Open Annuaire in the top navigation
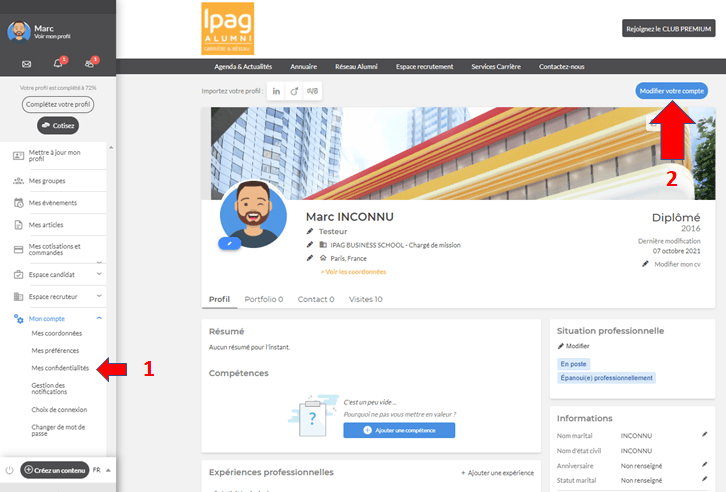726x492 pixels. click(x=303, y=66)
